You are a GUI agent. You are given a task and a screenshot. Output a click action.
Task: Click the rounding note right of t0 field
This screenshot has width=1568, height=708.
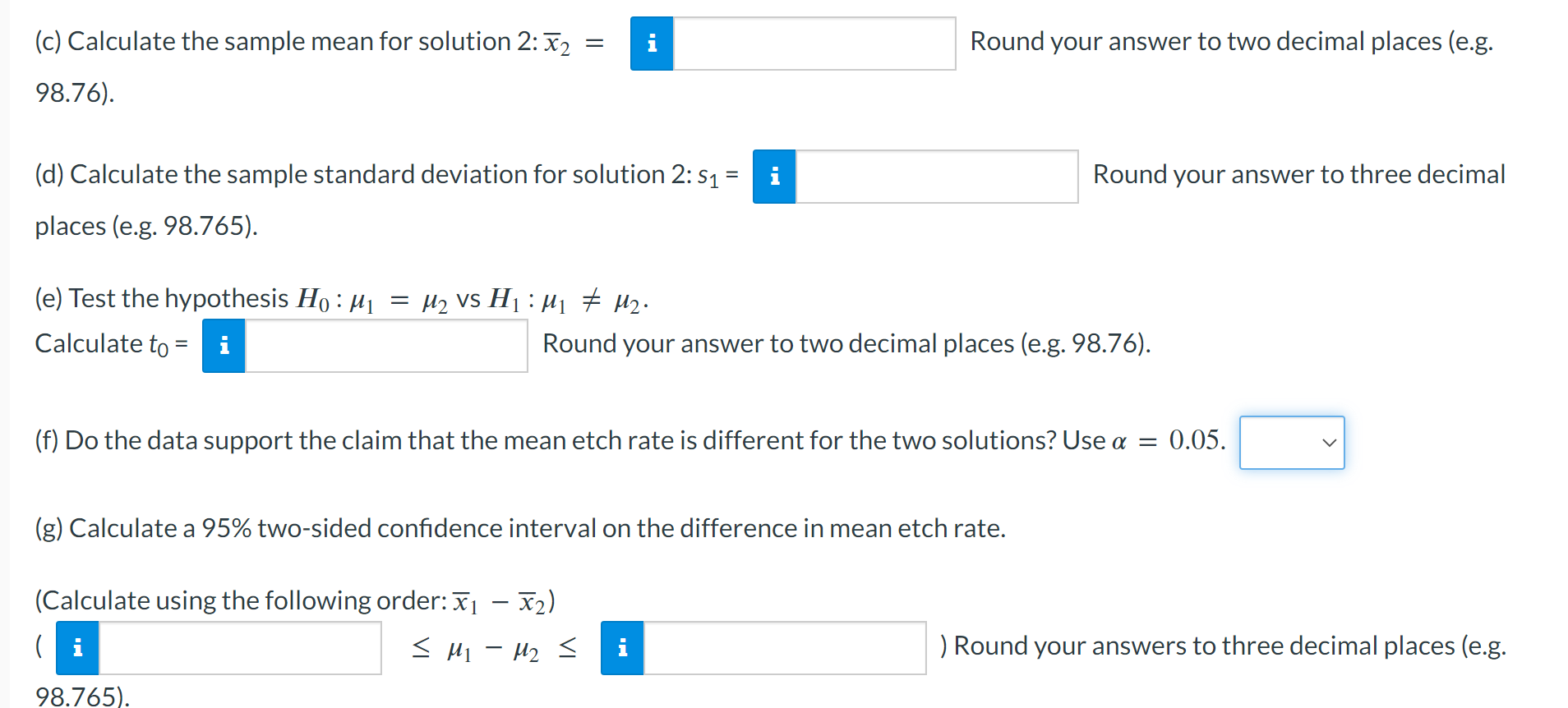pos(846,344)
